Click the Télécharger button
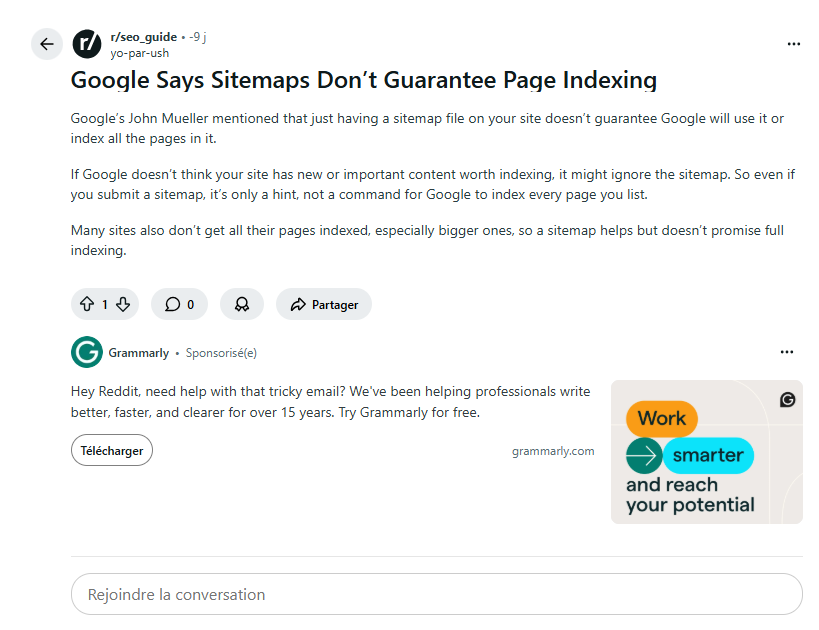 111,450
